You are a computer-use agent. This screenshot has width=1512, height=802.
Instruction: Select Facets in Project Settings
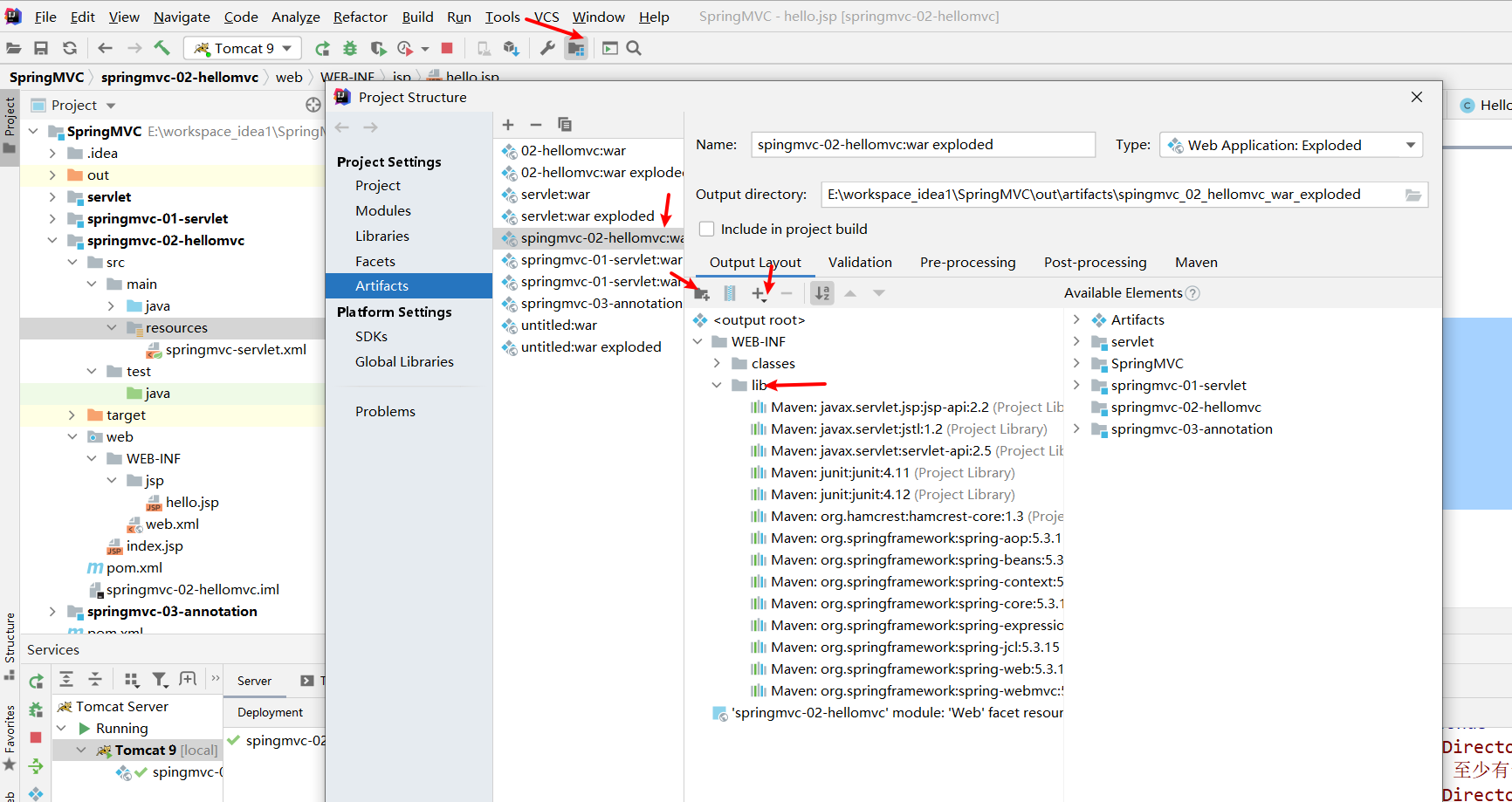375,261
